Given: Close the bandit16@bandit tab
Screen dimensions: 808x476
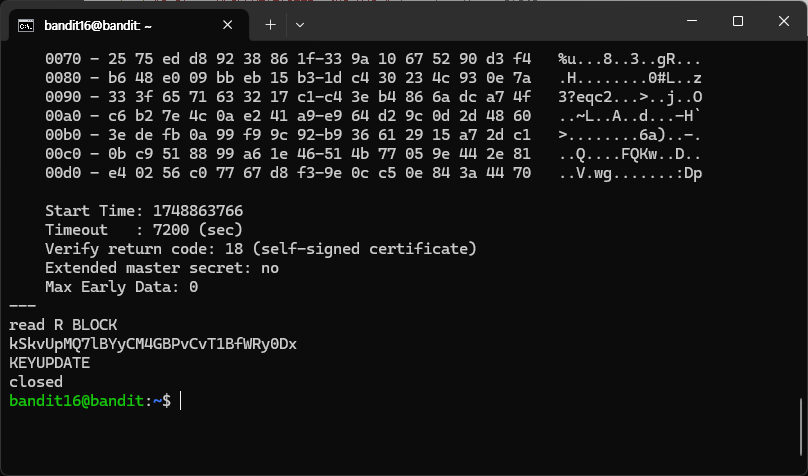Looking at the screenshot, I should coord(227,25).
